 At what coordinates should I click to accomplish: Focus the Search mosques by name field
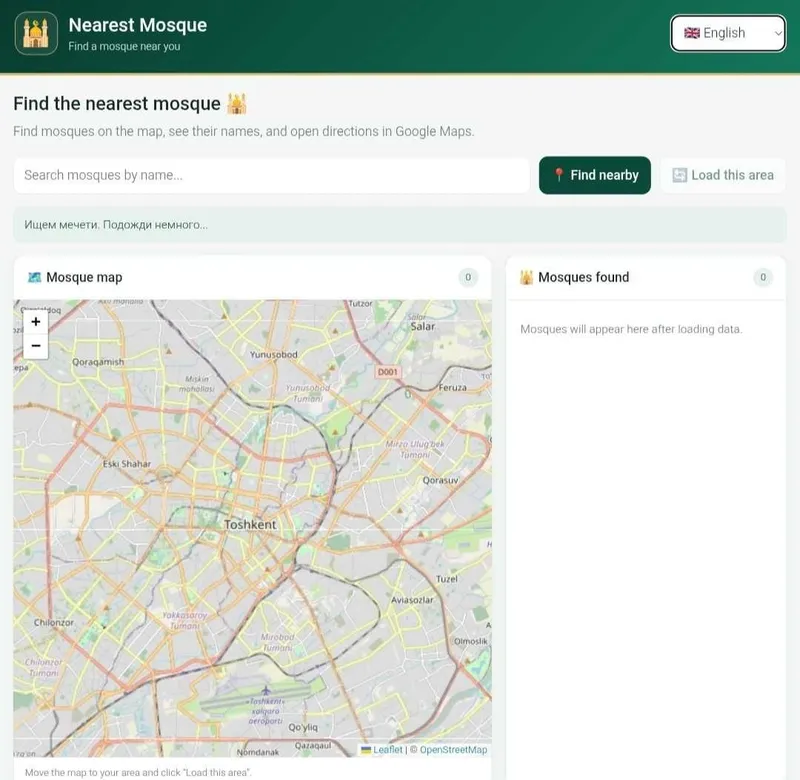coord(271,175)
